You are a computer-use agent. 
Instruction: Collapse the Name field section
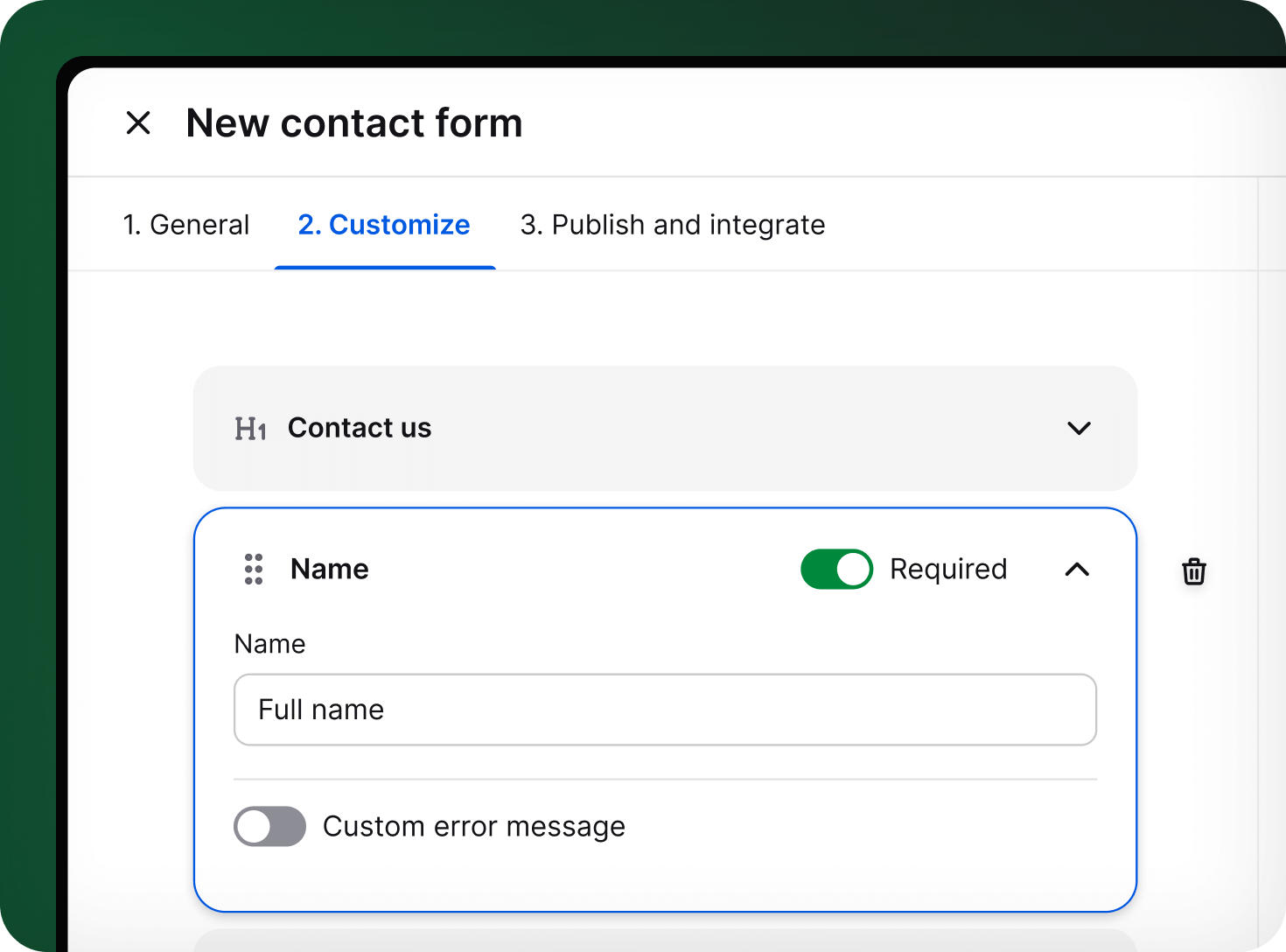(1077, 570)
